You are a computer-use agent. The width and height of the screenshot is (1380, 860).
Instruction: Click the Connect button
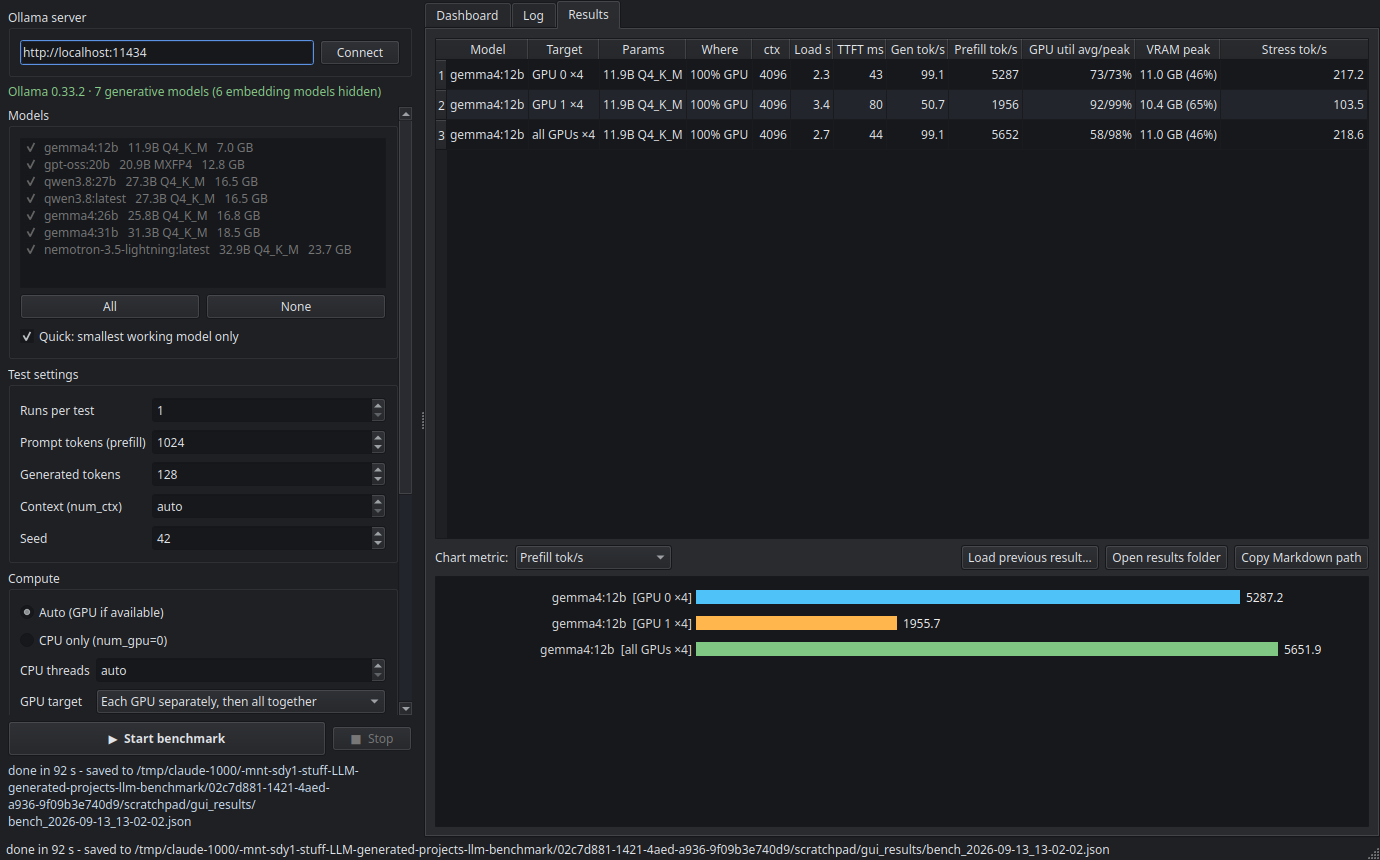[x=360, y=52]
